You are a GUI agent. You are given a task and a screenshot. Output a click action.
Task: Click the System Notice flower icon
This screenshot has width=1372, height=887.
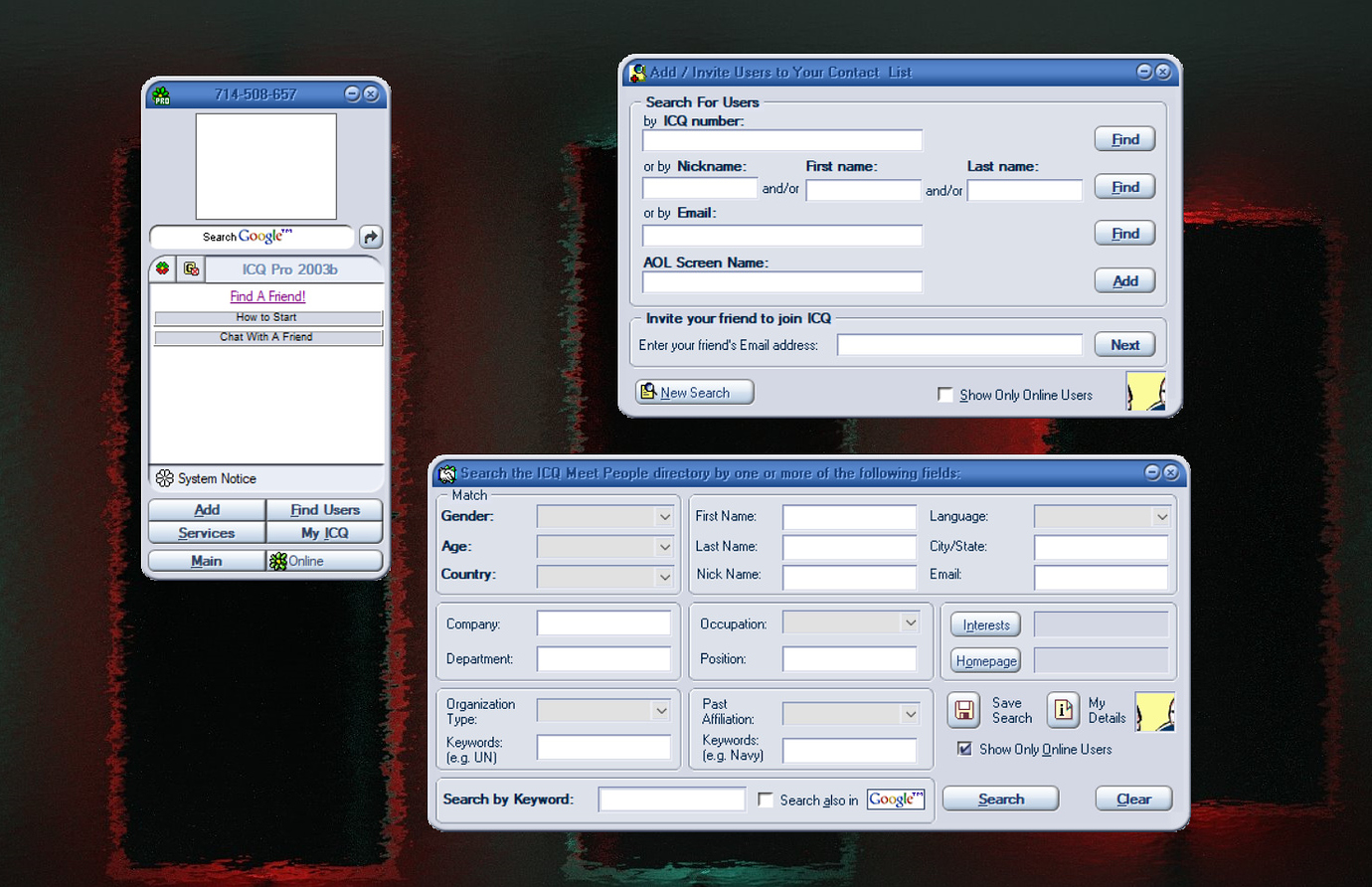165,478
